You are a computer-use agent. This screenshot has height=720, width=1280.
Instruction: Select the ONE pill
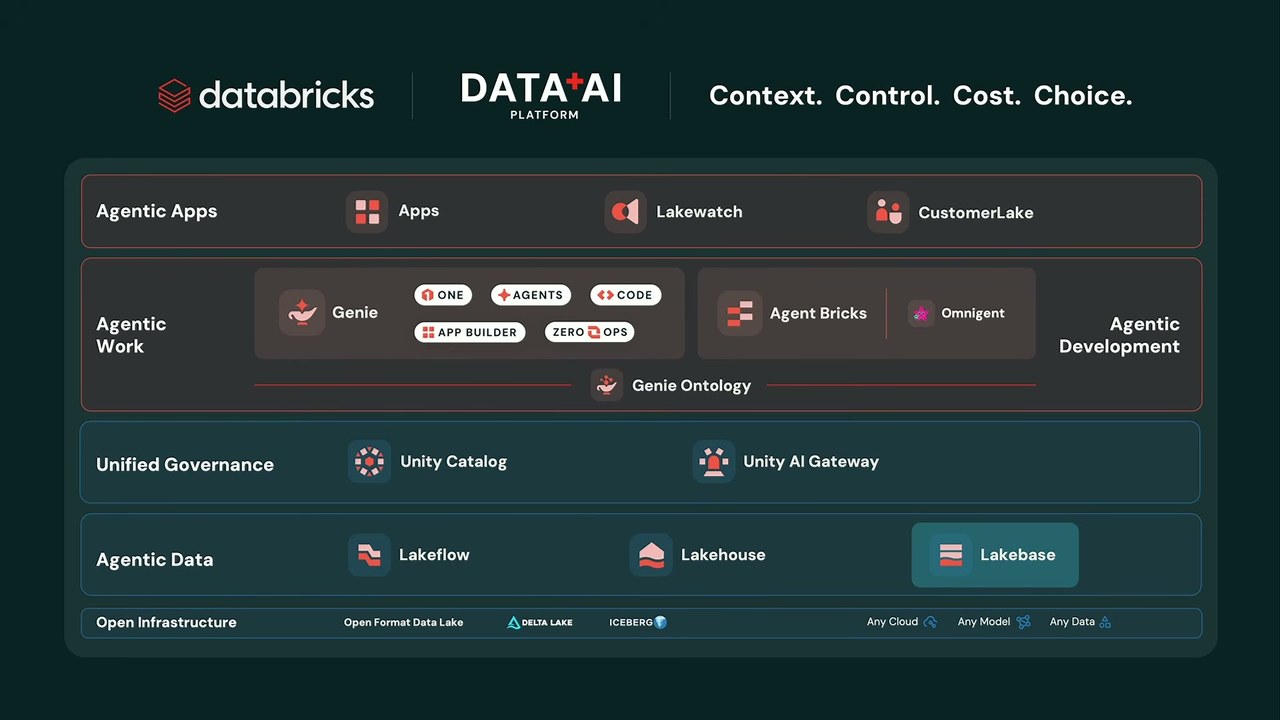[443, 295]
